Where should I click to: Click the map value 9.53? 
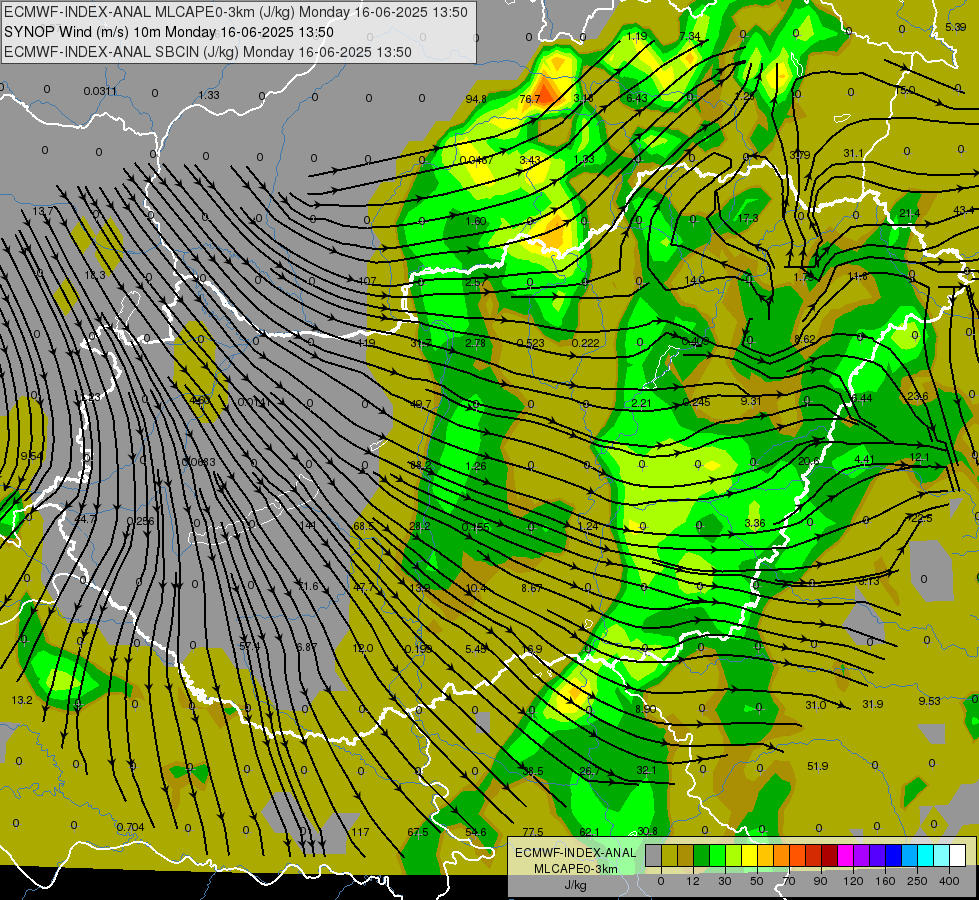pyautogui.click(x=929, y=701)
